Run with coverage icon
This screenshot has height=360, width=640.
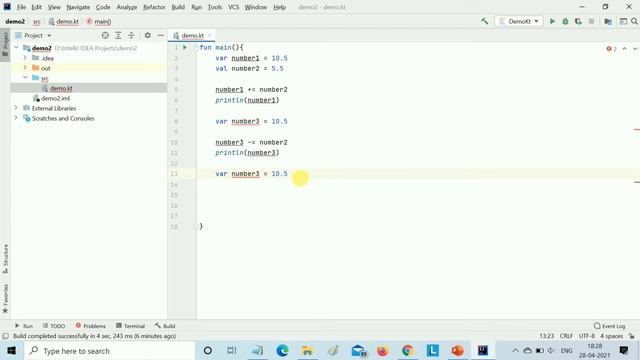click(578, 21)
